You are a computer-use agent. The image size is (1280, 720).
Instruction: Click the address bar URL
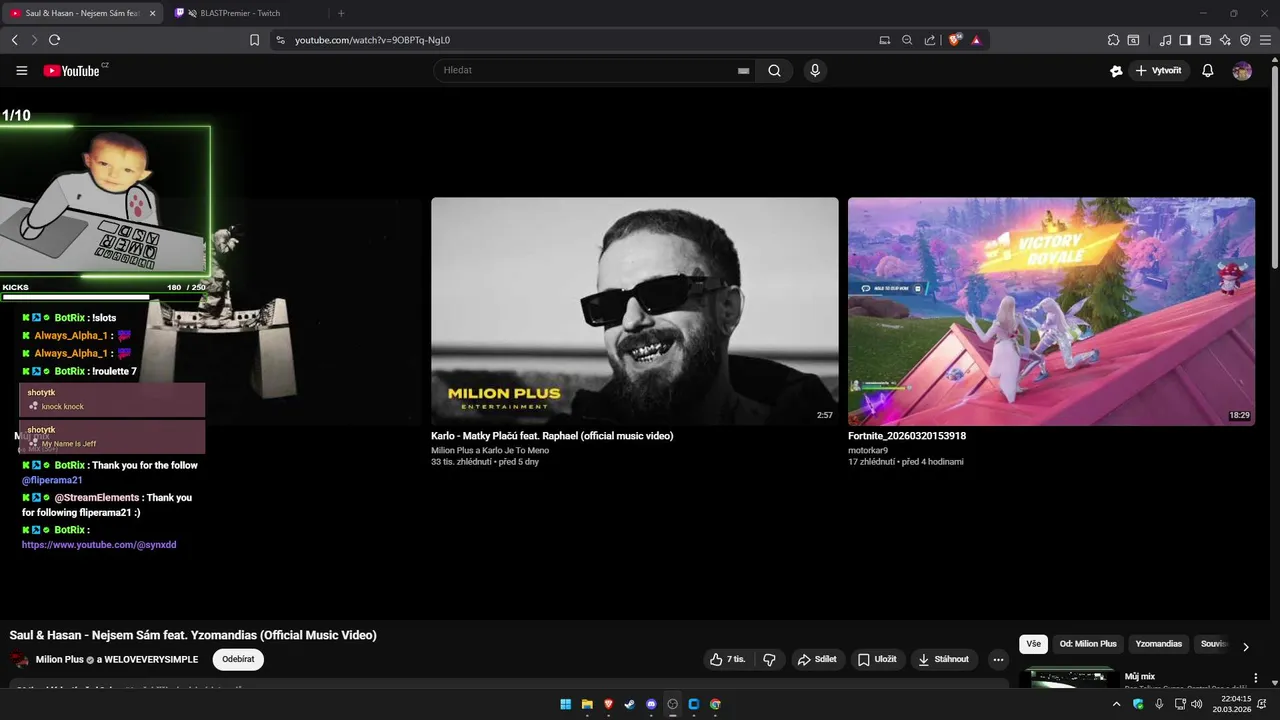coord(372,40)
